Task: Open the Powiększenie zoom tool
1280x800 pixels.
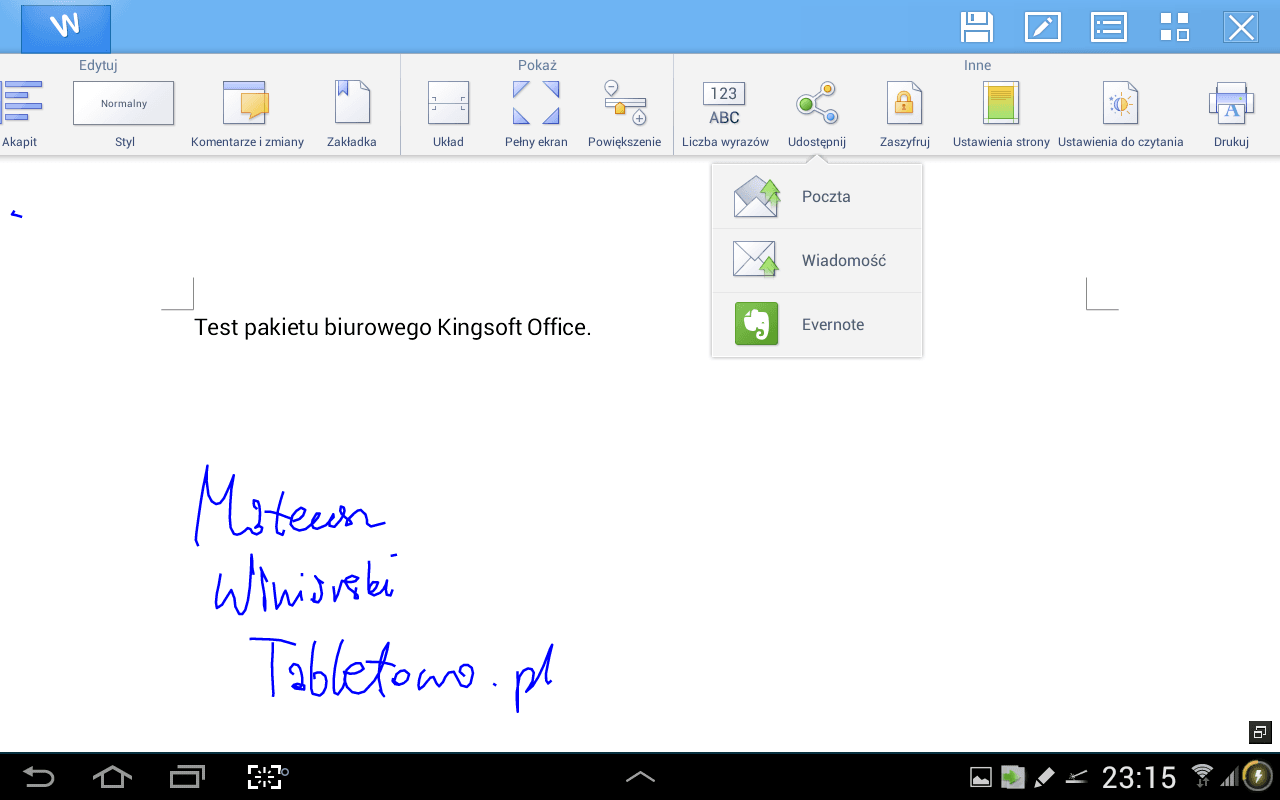Action: click(625, 114)
